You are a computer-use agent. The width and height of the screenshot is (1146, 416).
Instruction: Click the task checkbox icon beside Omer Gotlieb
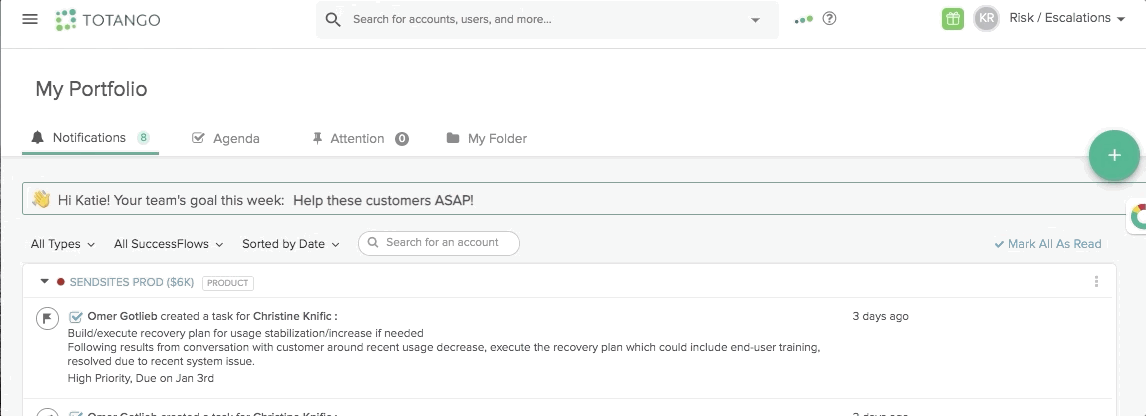[x=75, y=317]
